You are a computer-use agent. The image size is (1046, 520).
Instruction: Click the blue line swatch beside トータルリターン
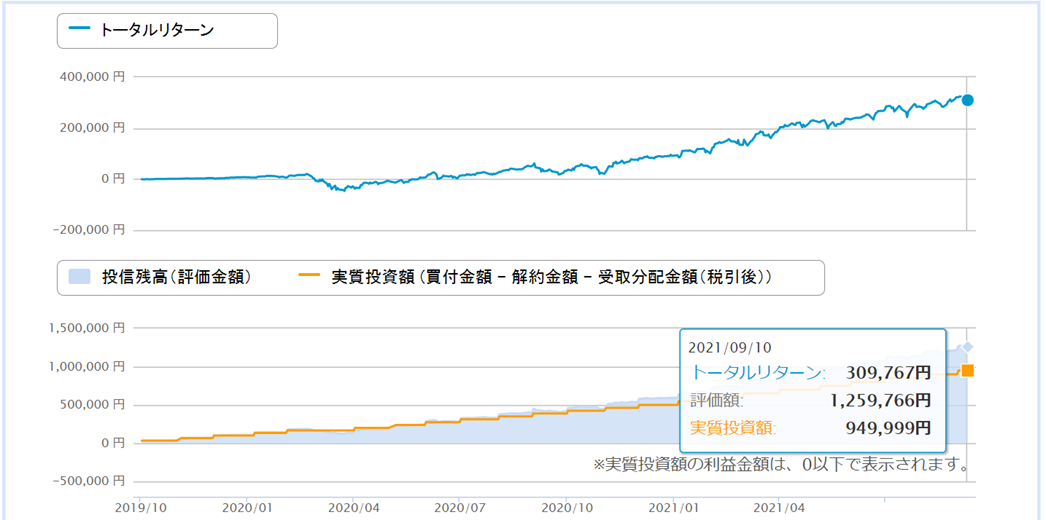click(x=81, y=30)
